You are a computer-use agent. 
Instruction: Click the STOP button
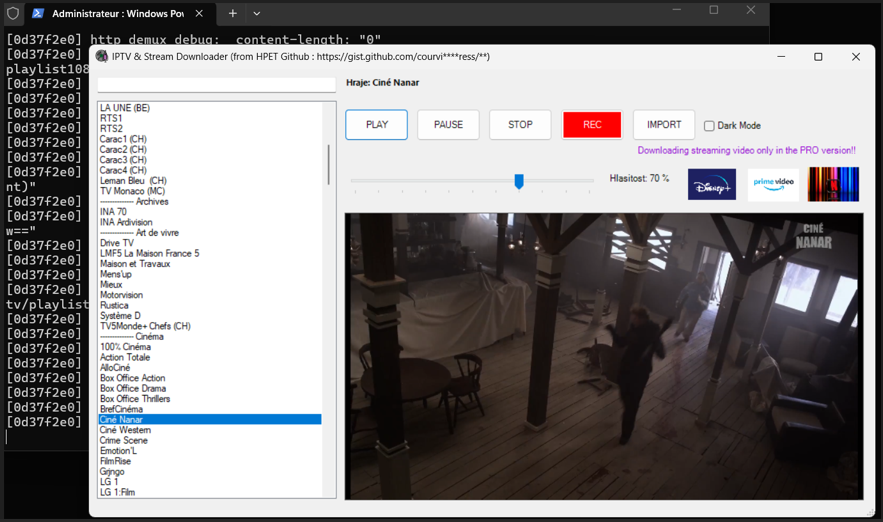click(x=520, y=124)
